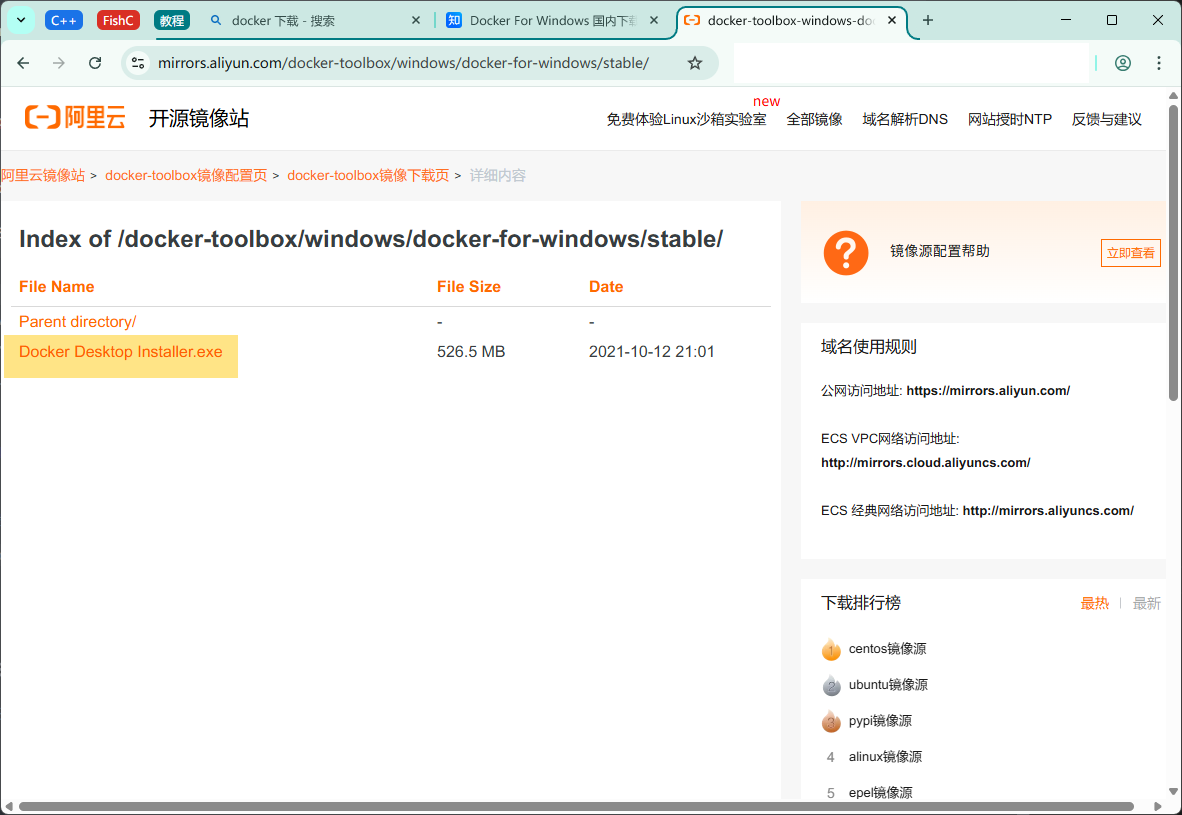Image resolution: width=1182 pixels, height=815 pixels.
Task: Open epel镜像源 in ranking list
Action: coord(880,792)
